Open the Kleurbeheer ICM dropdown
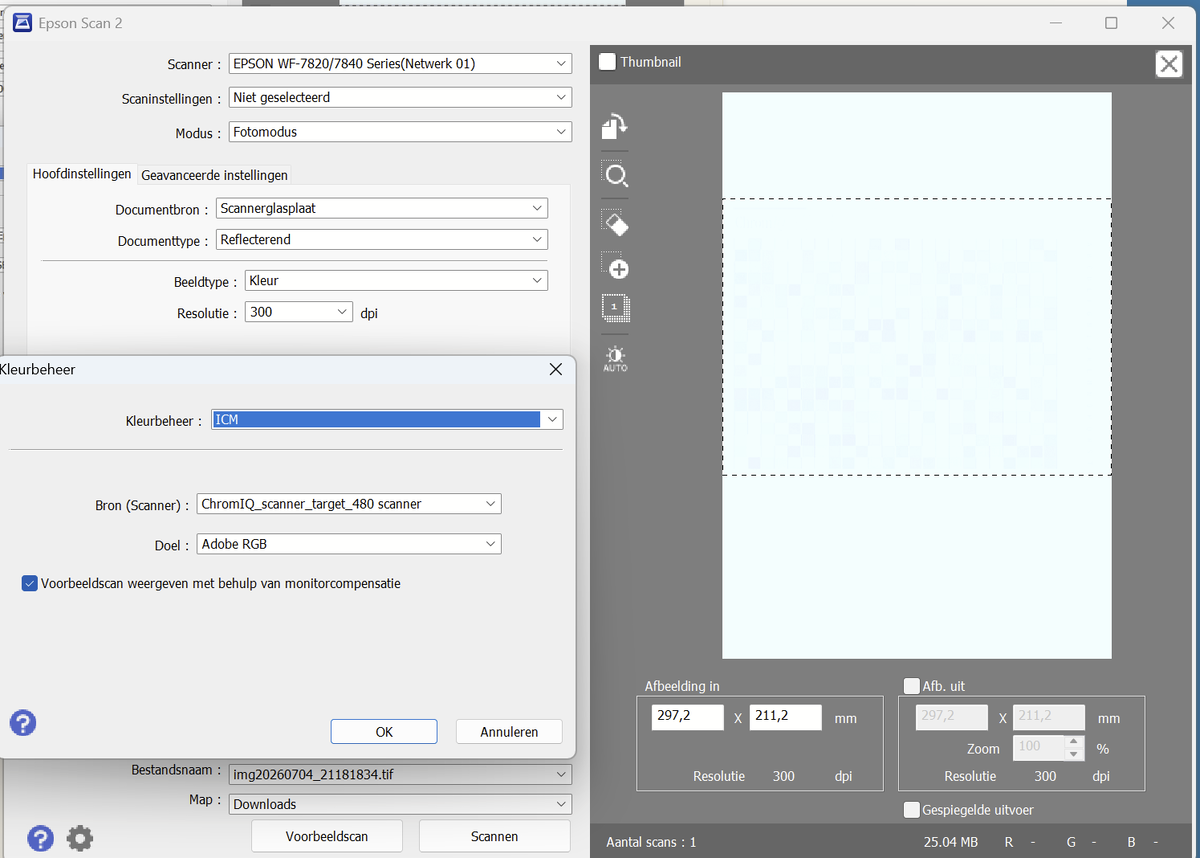The image size is (1200, 858). [x=387, y=420]
